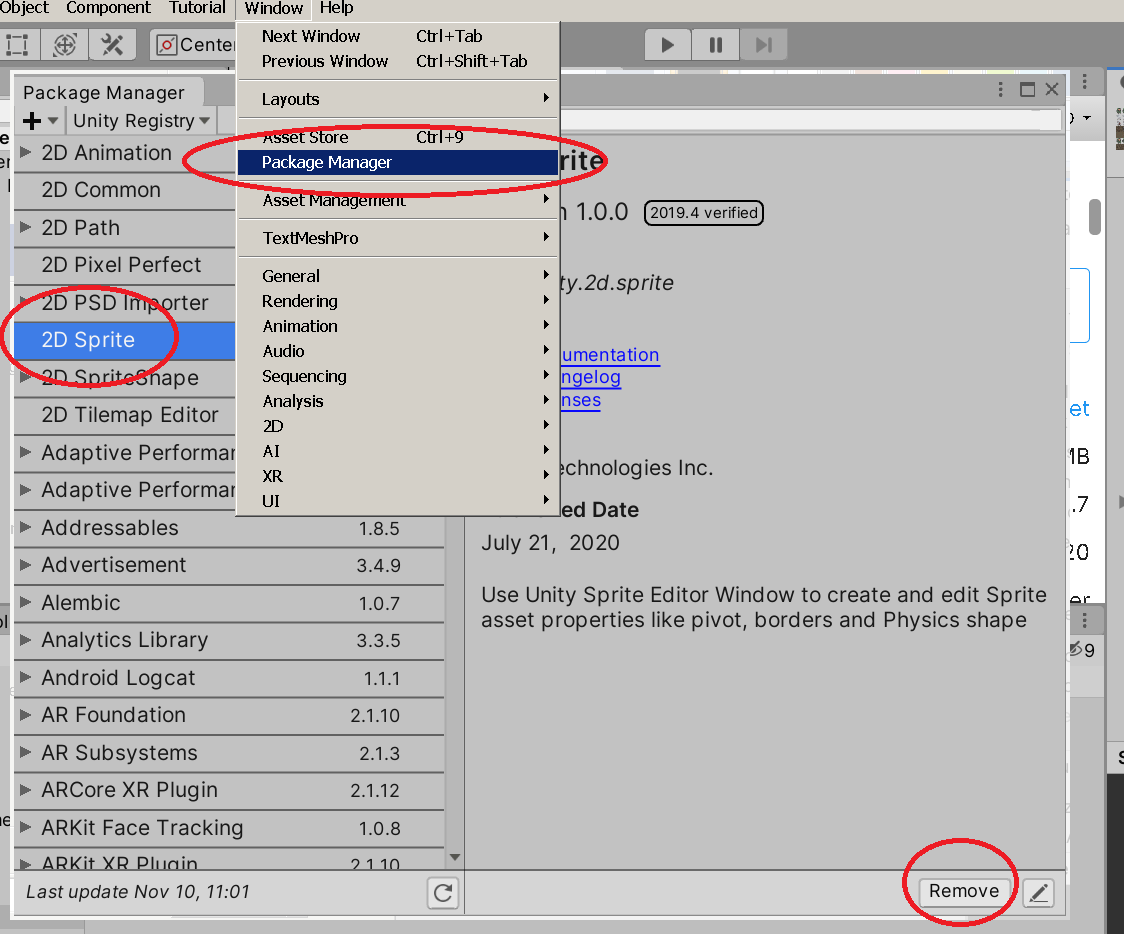Open the Help menu

tap(336, 9)
